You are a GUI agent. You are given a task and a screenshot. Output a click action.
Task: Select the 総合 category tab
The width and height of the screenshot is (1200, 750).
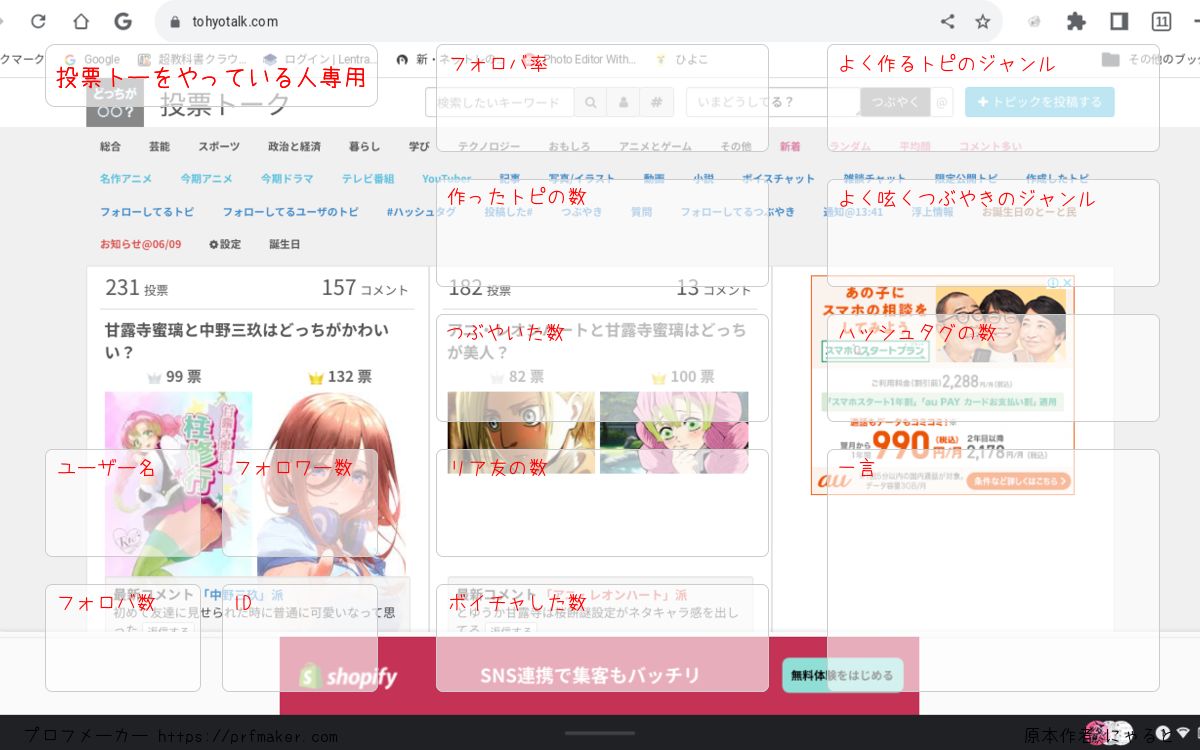(x=110, y=146)
